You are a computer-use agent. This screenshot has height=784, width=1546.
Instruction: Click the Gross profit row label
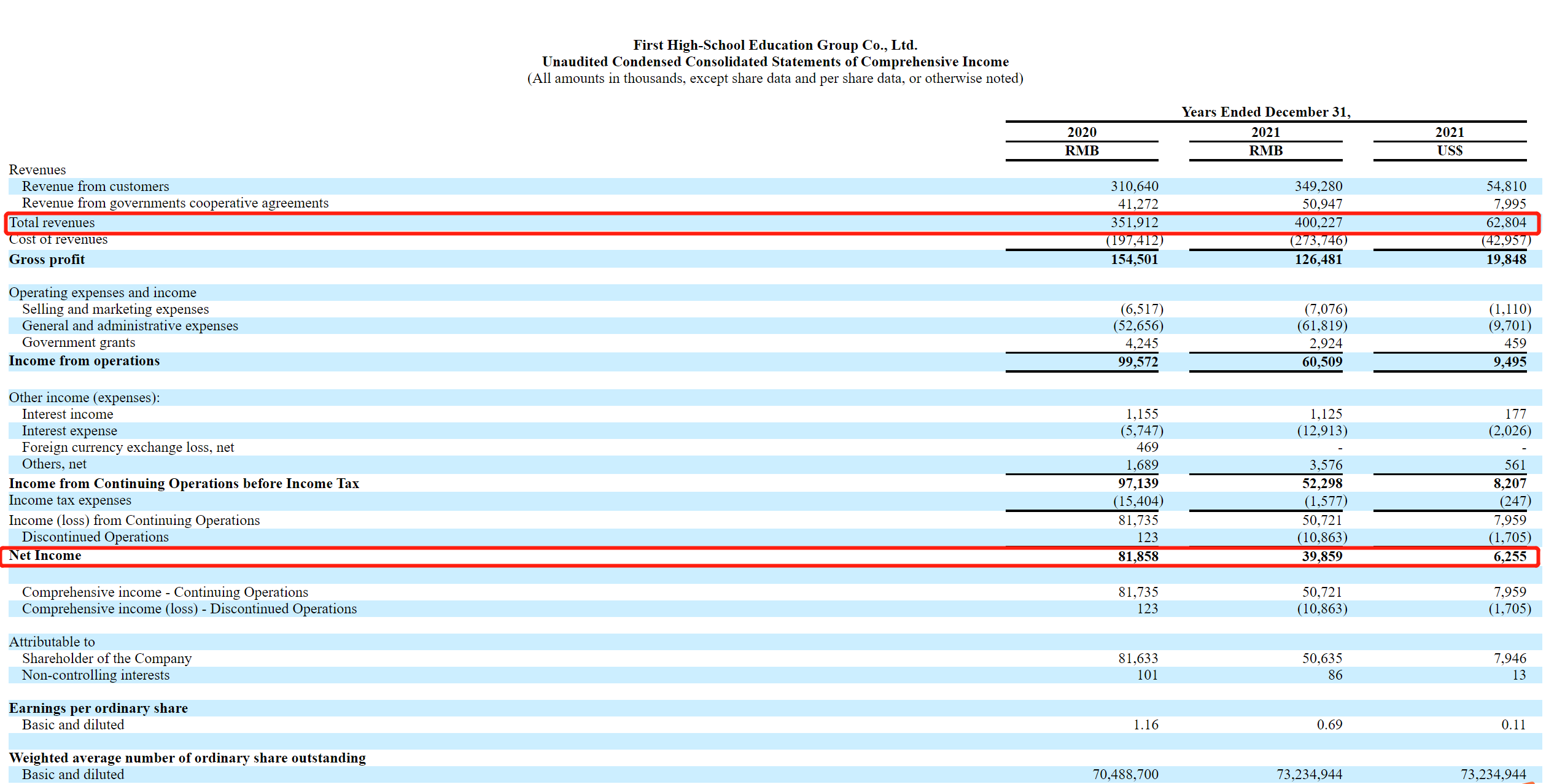pos(47,259)
